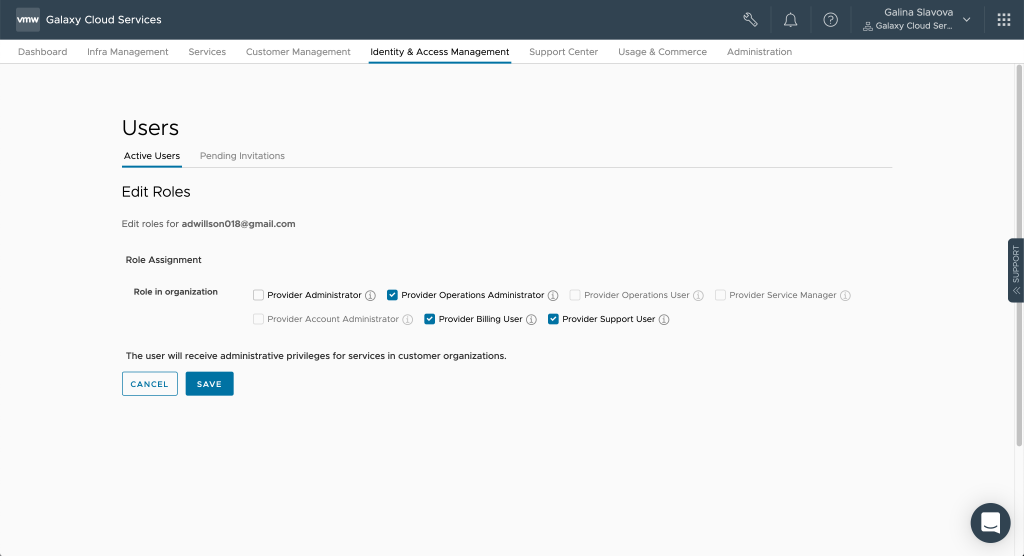
Task: Open the help question mark icon
Action: tap(830, 19)
